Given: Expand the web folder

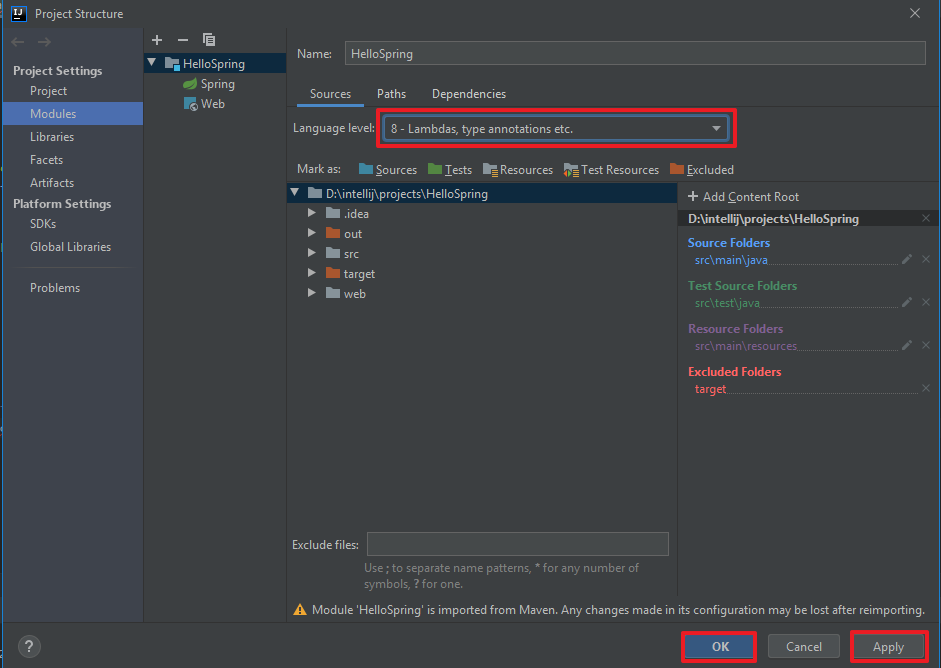Looking at the screenshot, I should pos(311,293).
